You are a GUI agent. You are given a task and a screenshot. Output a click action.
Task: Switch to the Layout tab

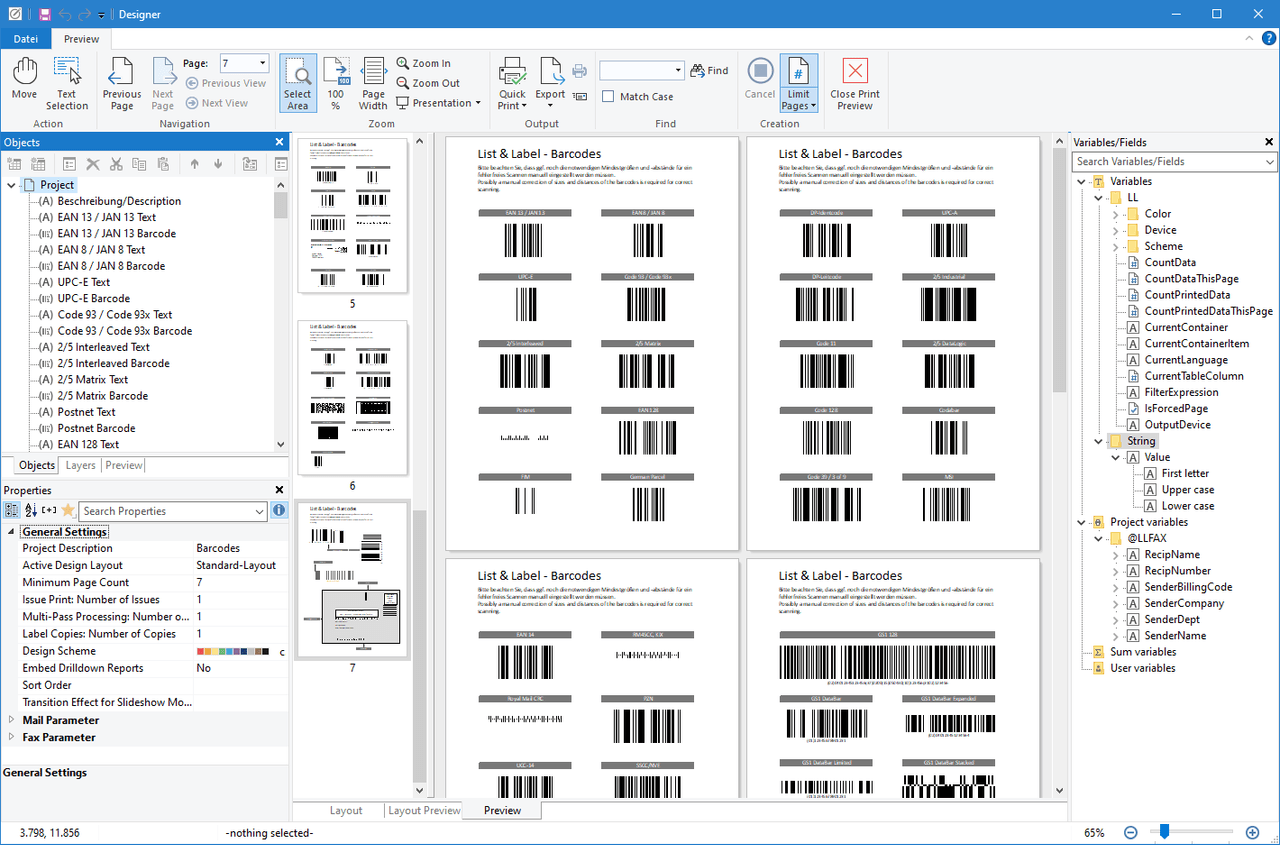[346, 810]
